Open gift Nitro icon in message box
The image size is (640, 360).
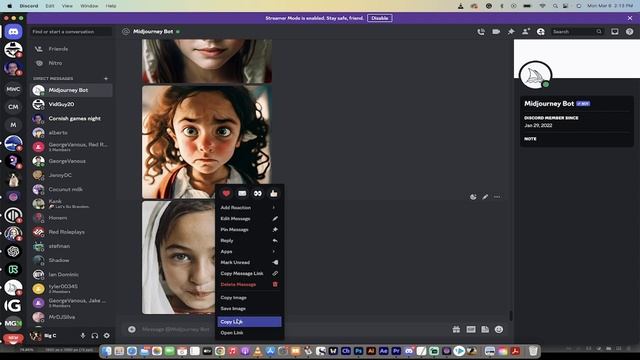click(x=456, y=329)
